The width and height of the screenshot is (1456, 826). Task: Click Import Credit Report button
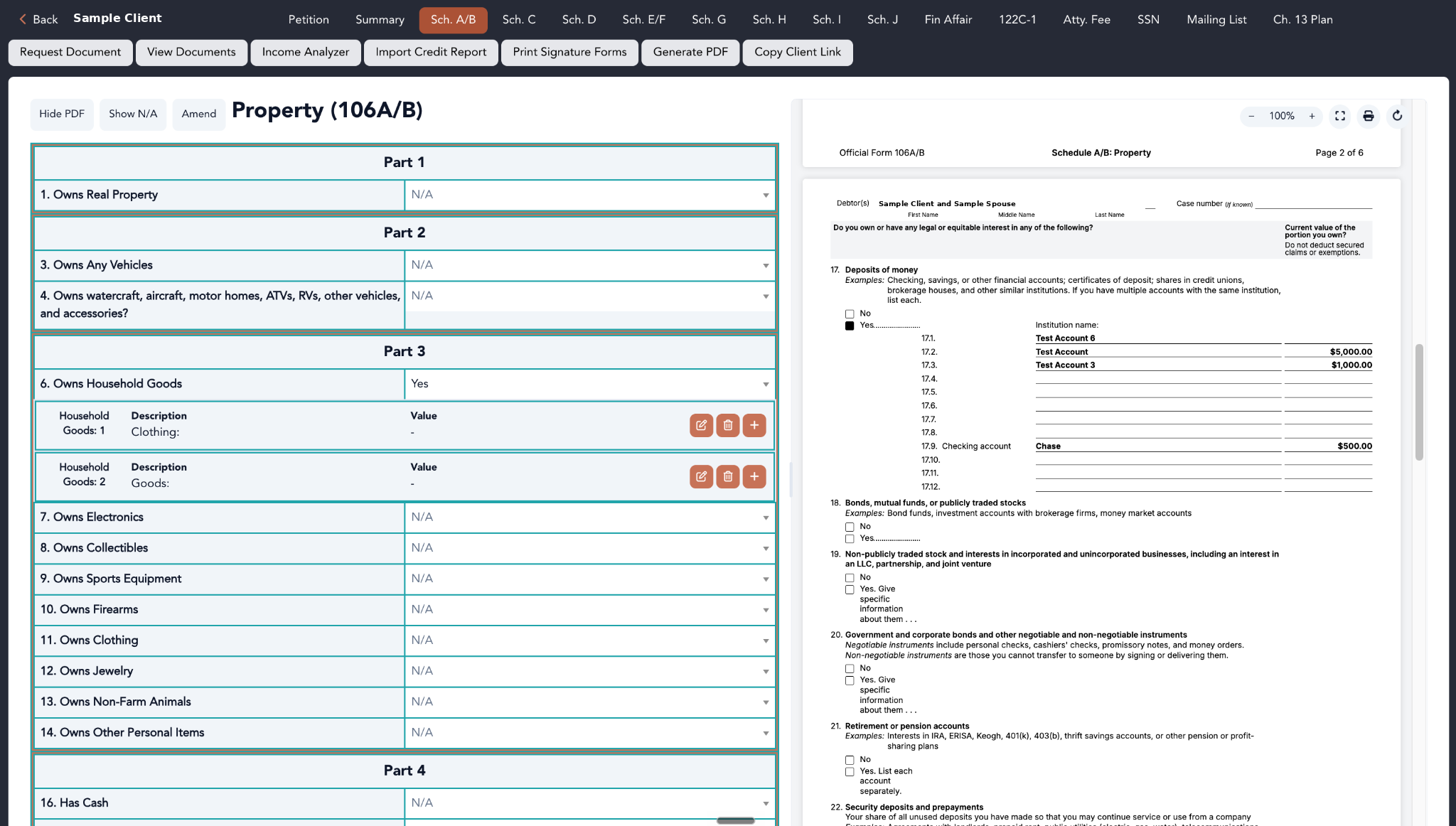(x=431, y=52)
